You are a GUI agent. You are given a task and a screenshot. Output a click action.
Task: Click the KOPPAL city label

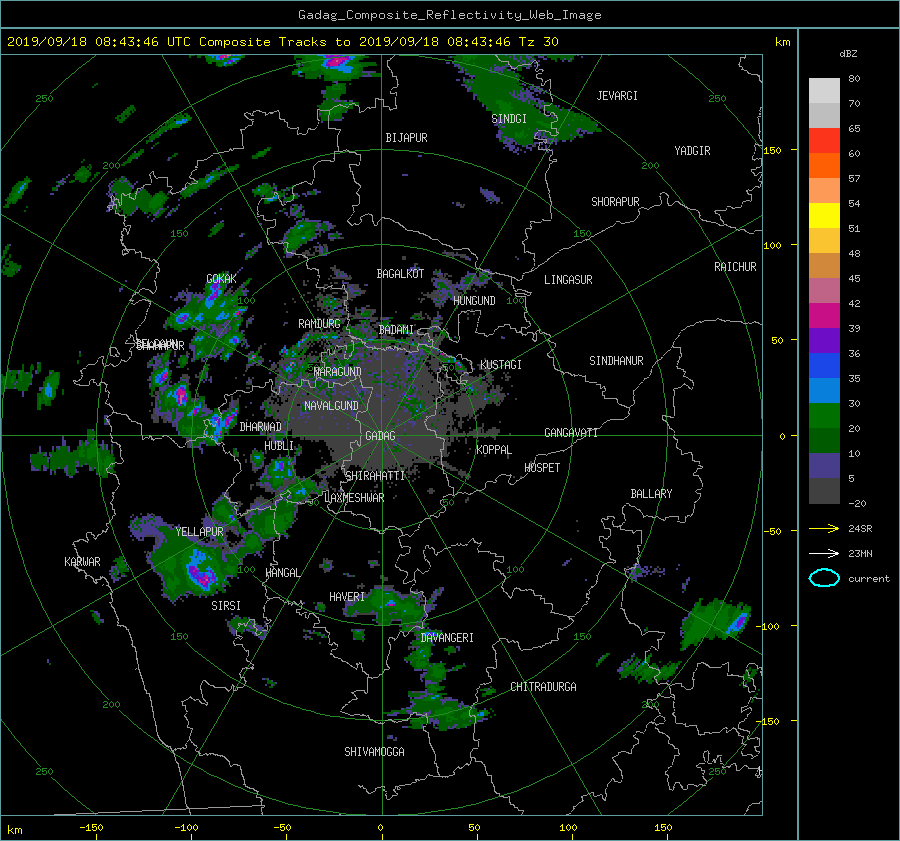point(494,450)
